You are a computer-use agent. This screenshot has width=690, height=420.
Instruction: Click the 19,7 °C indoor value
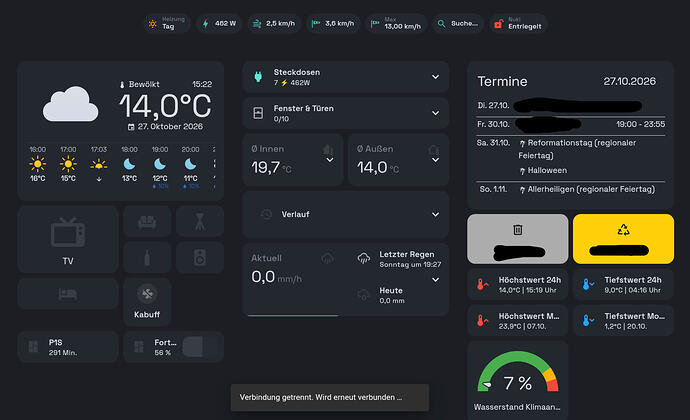coord(271,168)
